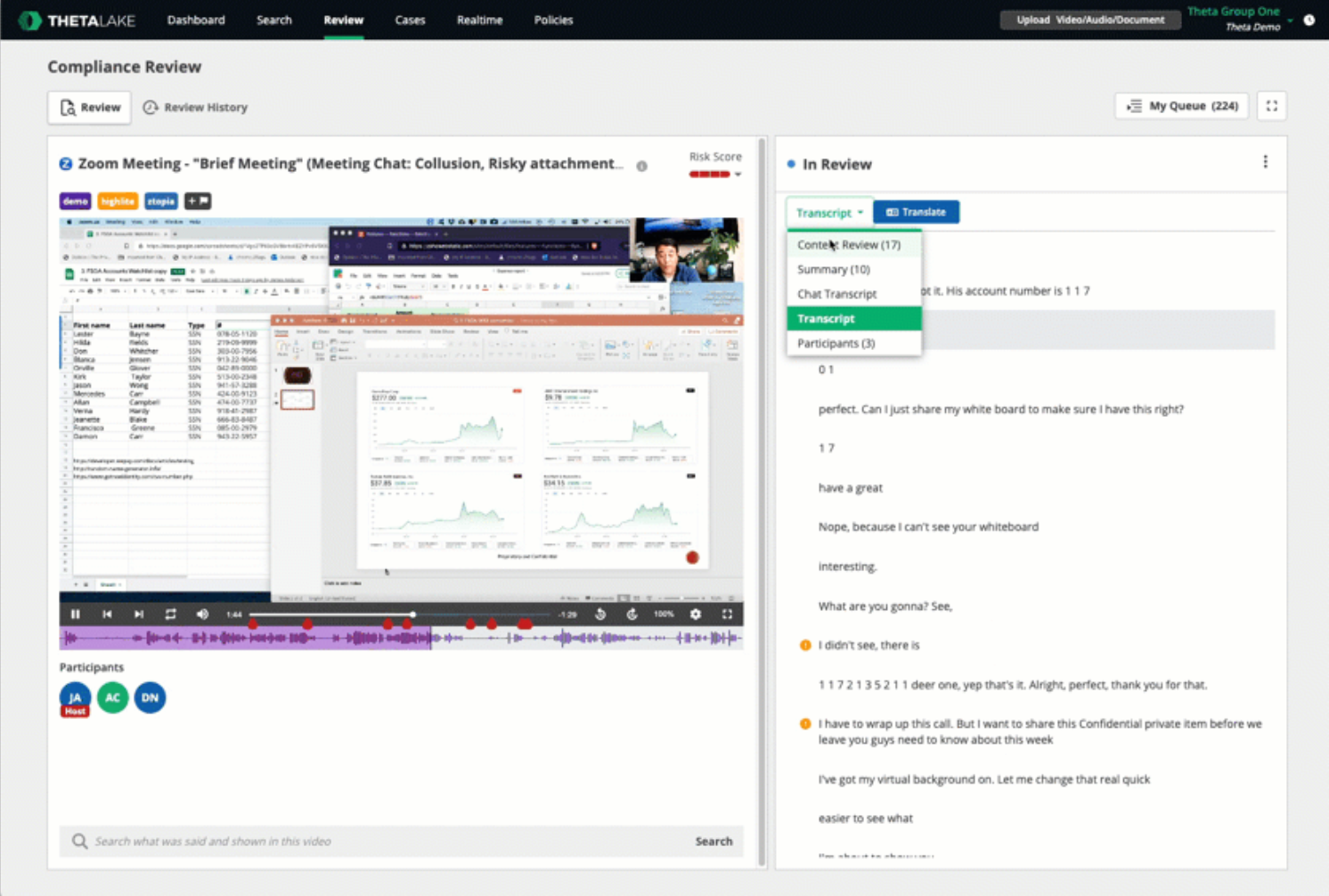This screenshot has height=896, width=1329.
Task: Click the scrollbar between video and transcript panels
Action: [x=762, y=502]
